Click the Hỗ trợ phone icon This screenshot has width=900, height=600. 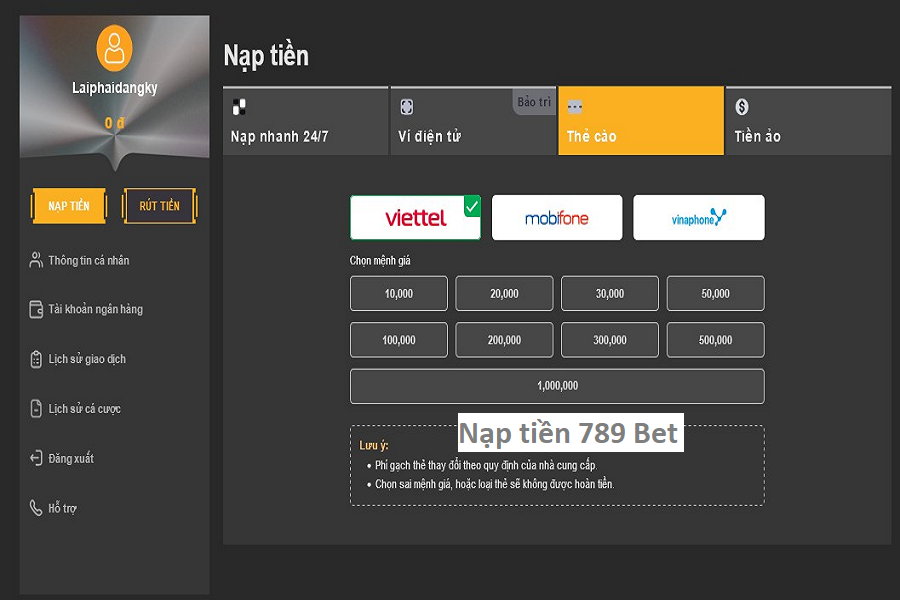36,508
